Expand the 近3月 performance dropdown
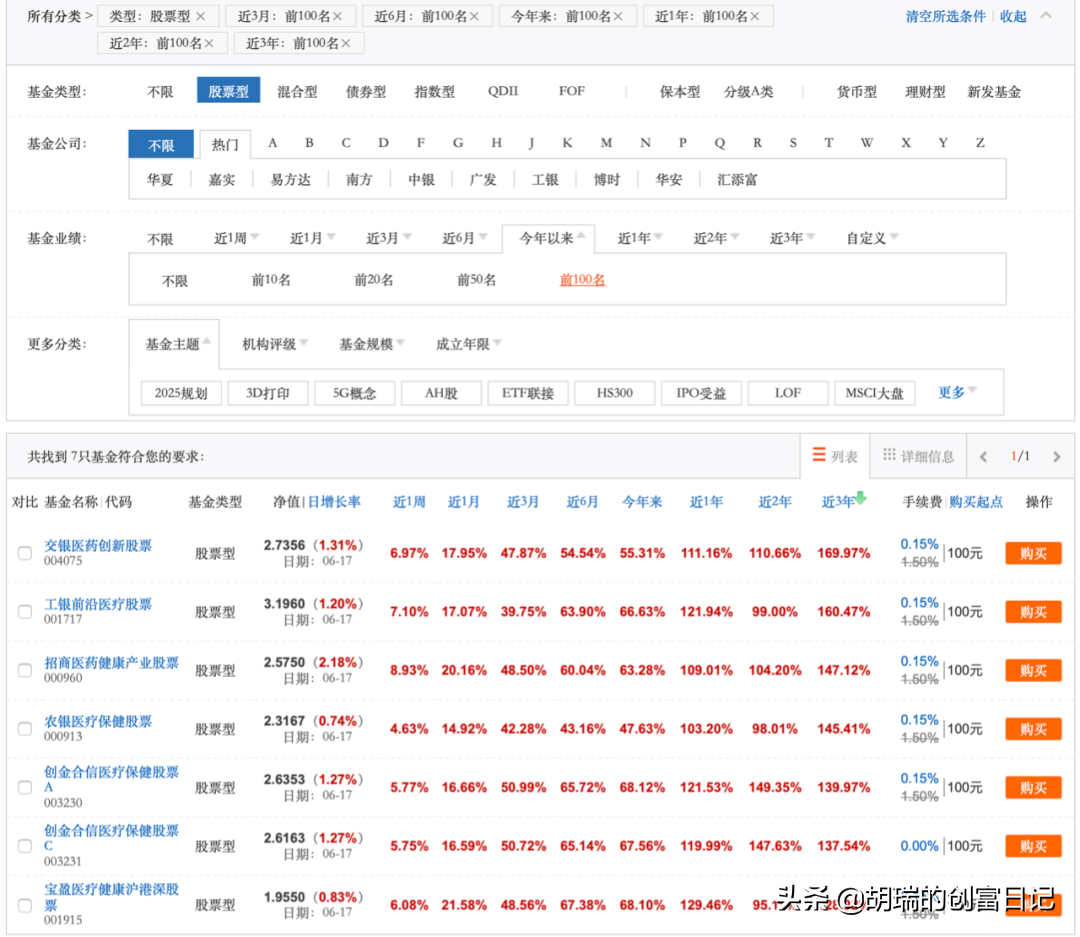The width and height of the screenshot is (1080, 937). (x=388, y=238)
